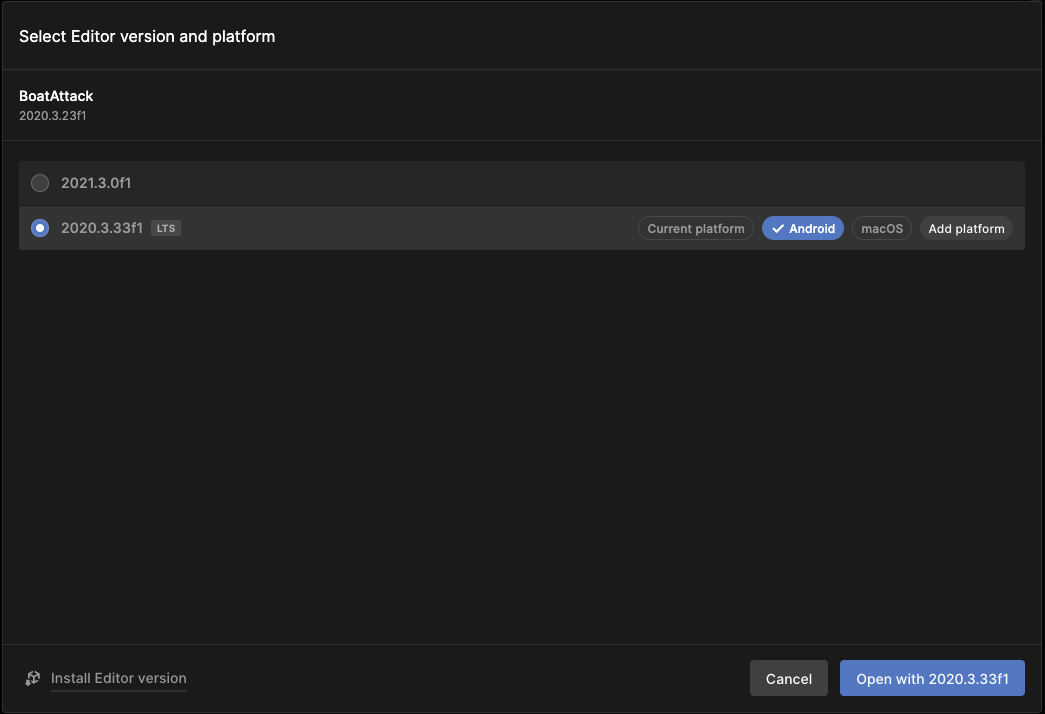
Task: Choose the macOS platform chip
Action: pyautogui.click(x=881, y=229)
